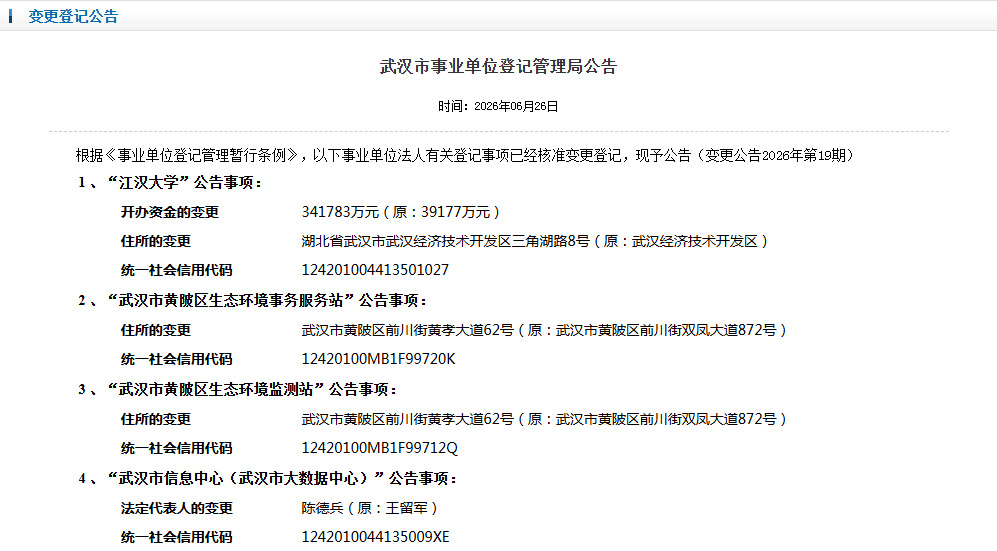
Task: Select credit code 12420100MB1F99712Q
Action: 380,448
